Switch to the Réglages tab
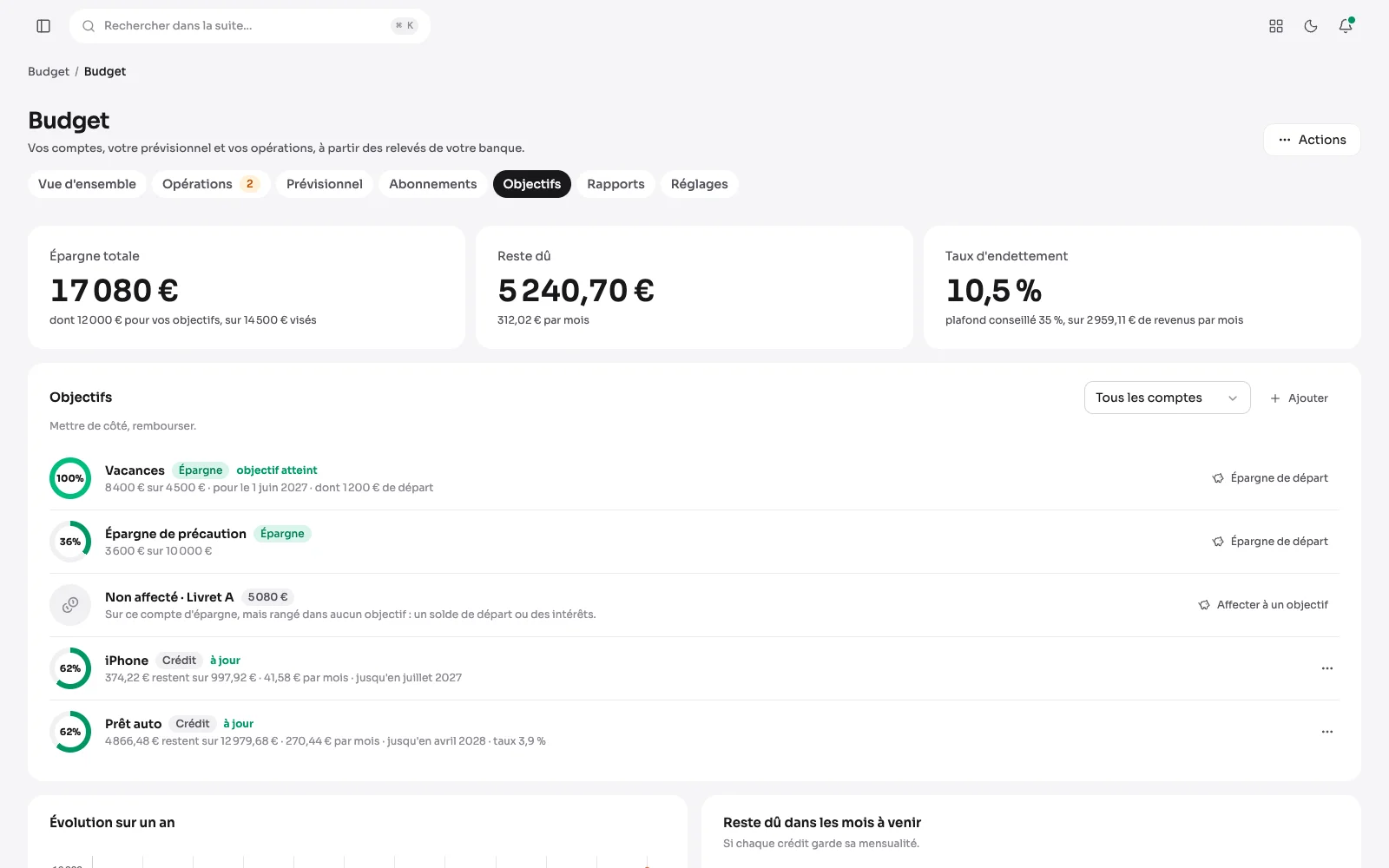Viewport: 1389px width, 868px height. 700,184
